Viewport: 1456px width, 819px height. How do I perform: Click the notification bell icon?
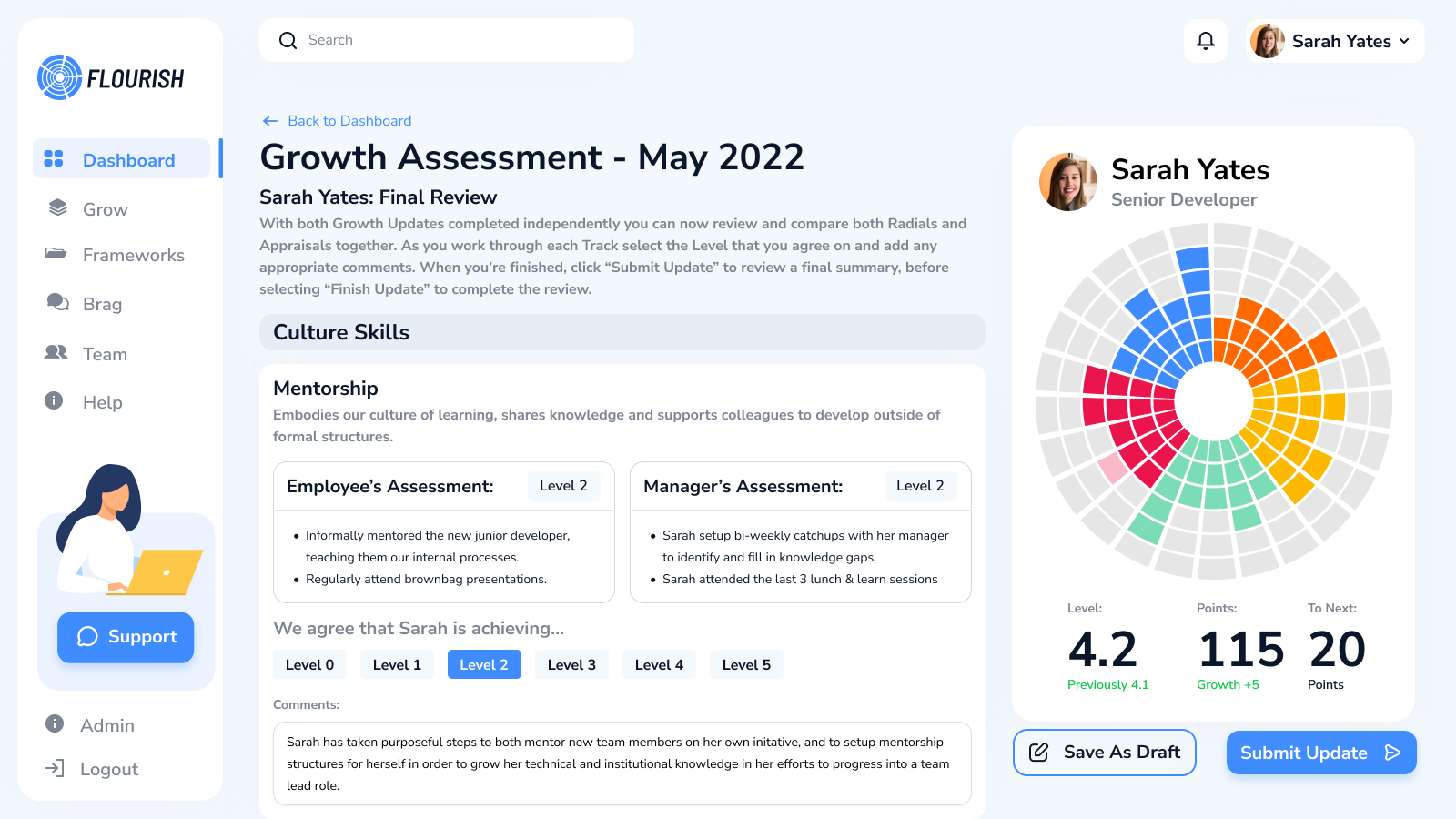[1205, 41]
